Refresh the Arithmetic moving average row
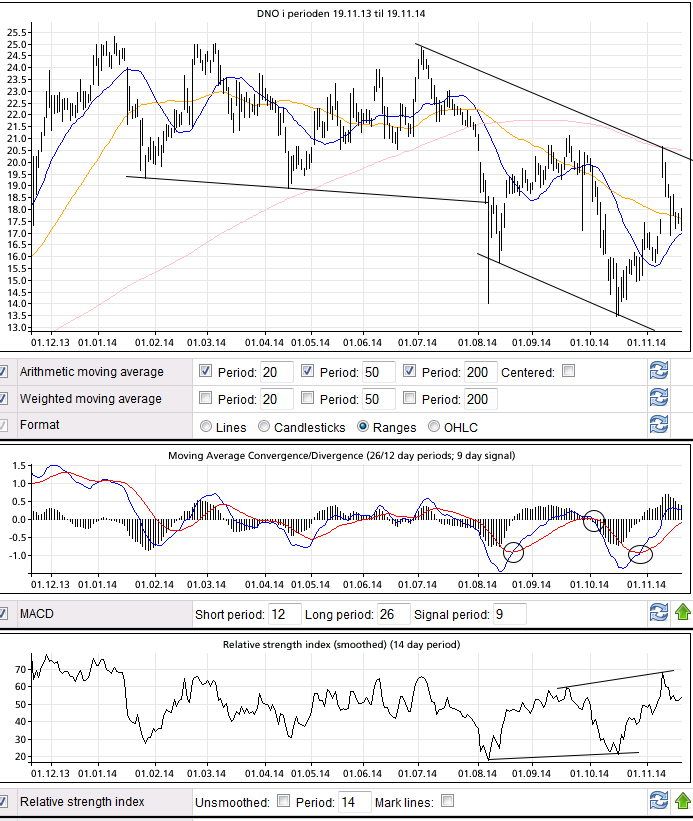Viewport: 693px width, 821px height. tap(658, 372)
